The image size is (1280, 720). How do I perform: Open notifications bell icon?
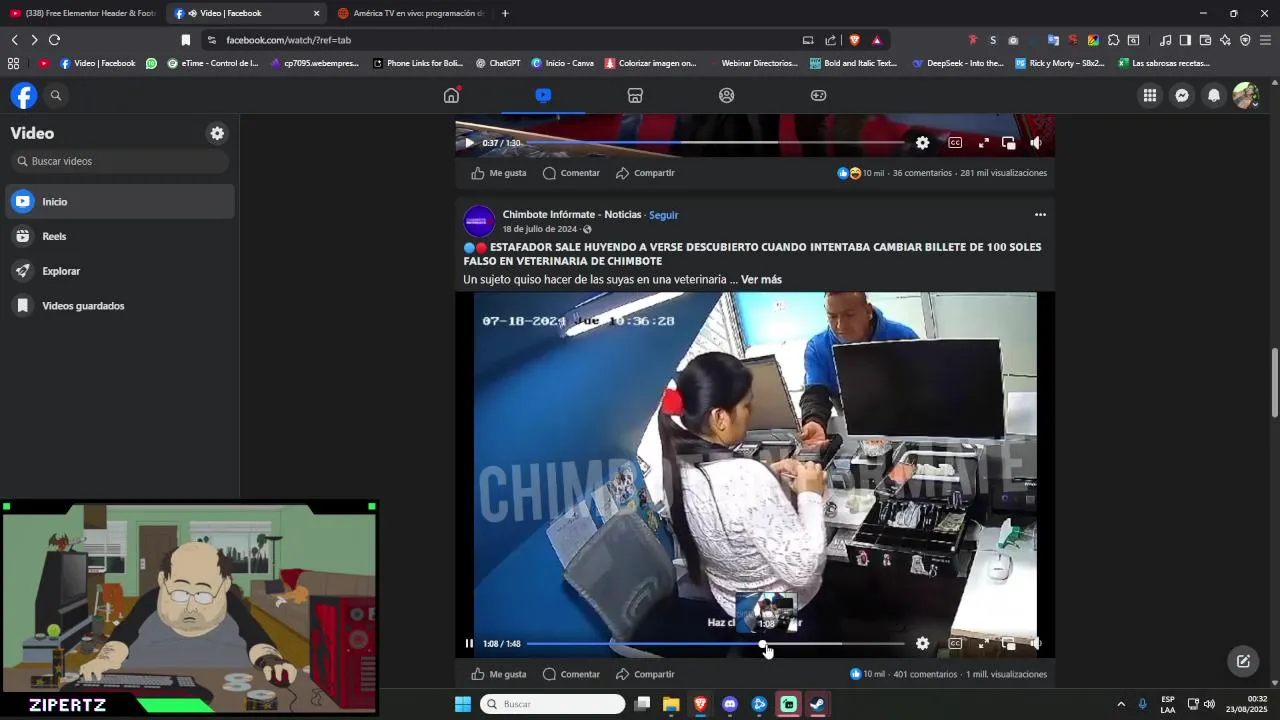click(1214, 95)
